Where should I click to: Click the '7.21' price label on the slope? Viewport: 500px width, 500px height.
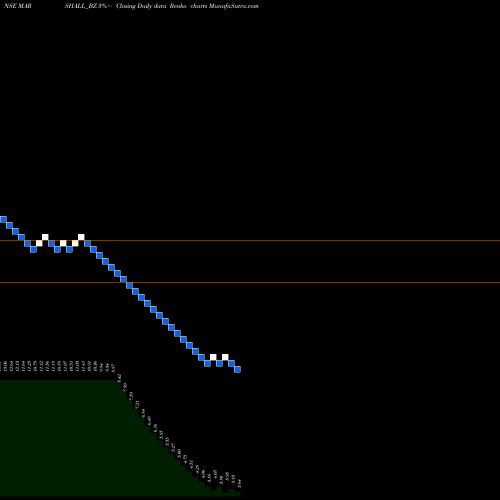(x=137, y=405)
